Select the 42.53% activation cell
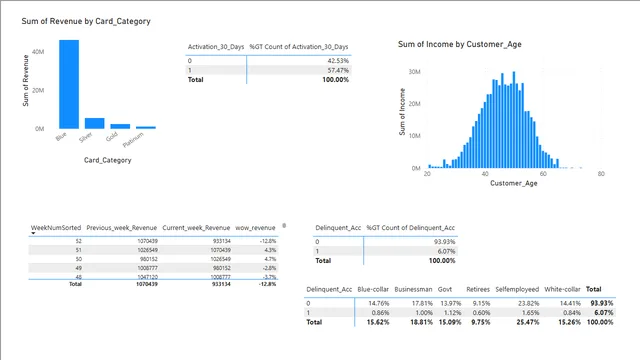 [338, 61]
